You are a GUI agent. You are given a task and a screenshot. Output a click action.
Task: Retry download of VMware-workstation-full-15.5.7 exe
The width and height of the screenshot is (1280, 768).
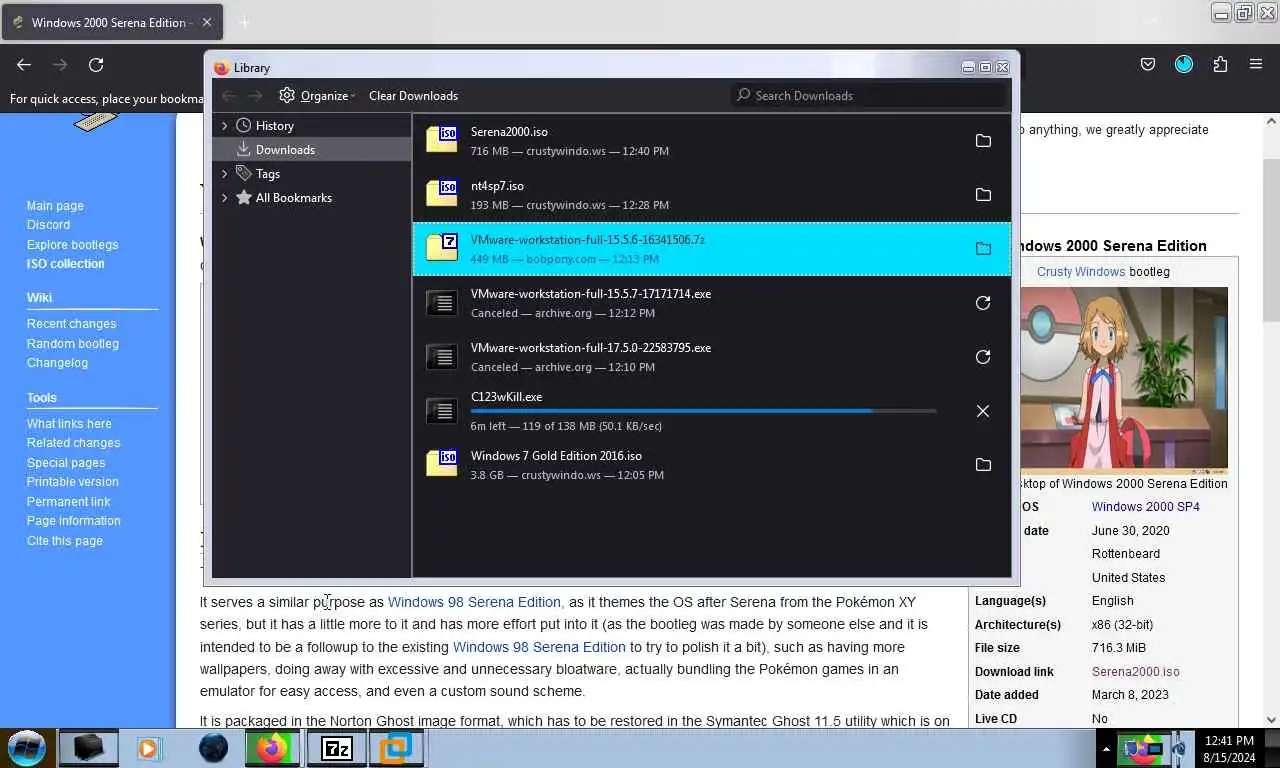pyautogui.click(x=983, y=303)
